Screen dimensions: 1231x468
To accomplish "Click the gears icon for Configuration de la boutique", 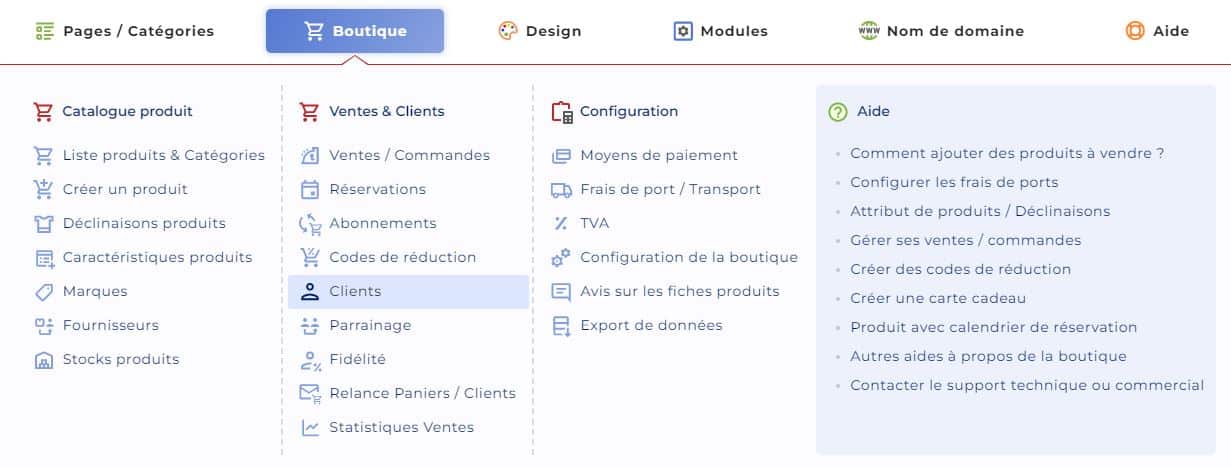I will [x=561, y=257].
